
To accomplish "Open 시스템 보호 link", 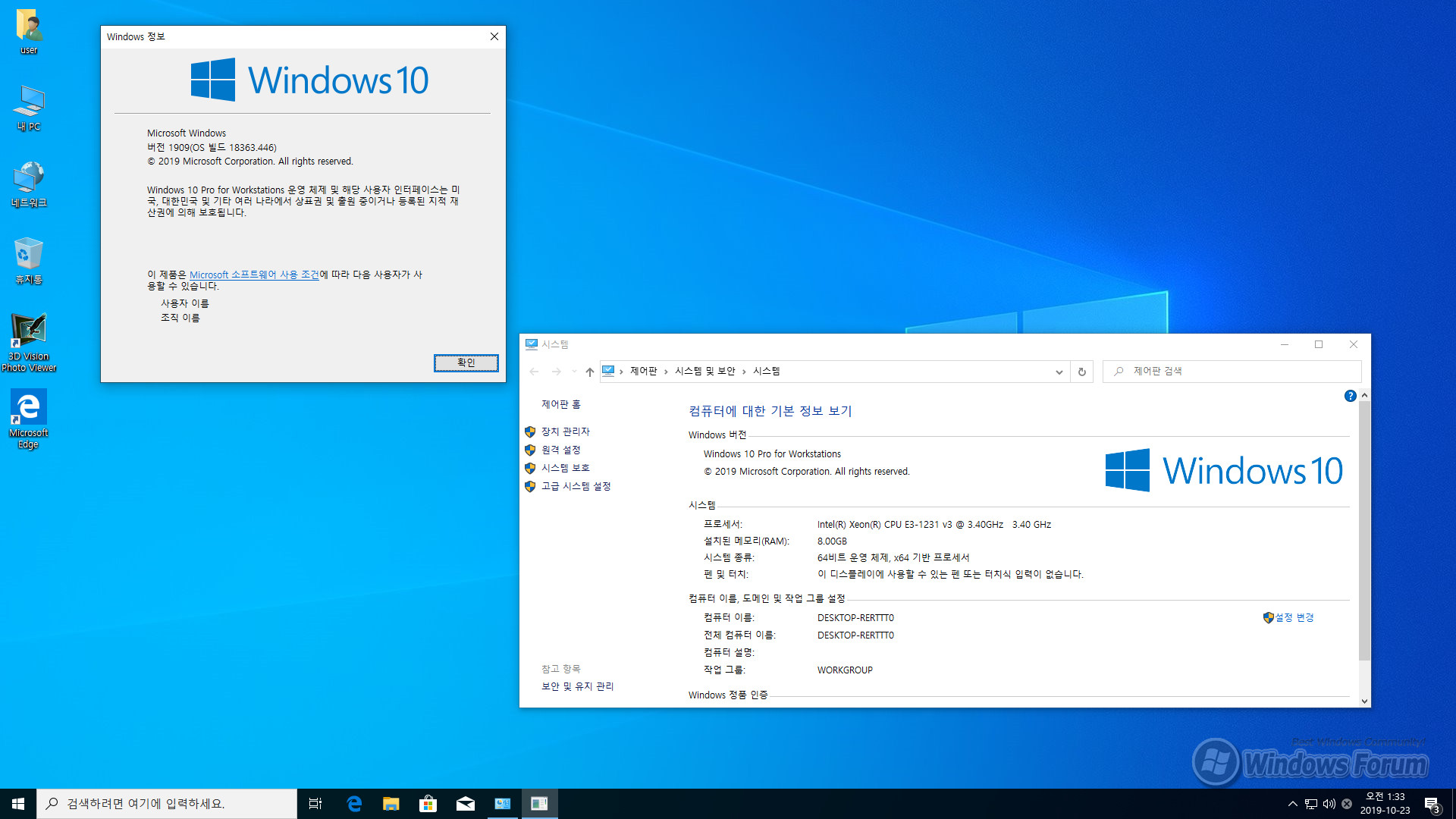I will click(565, 468).
